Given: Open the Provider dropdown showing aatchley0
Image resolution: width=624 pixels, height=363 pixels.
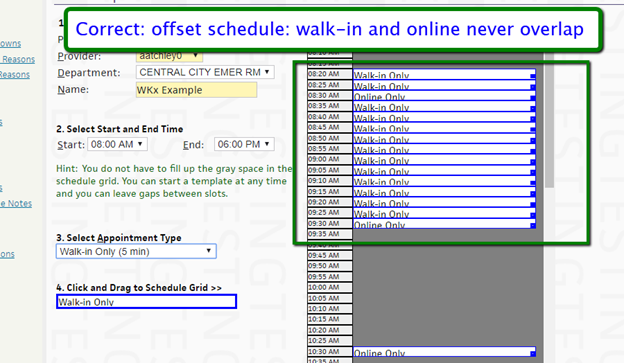Looking at the screenshot, I should coord(169,56).
